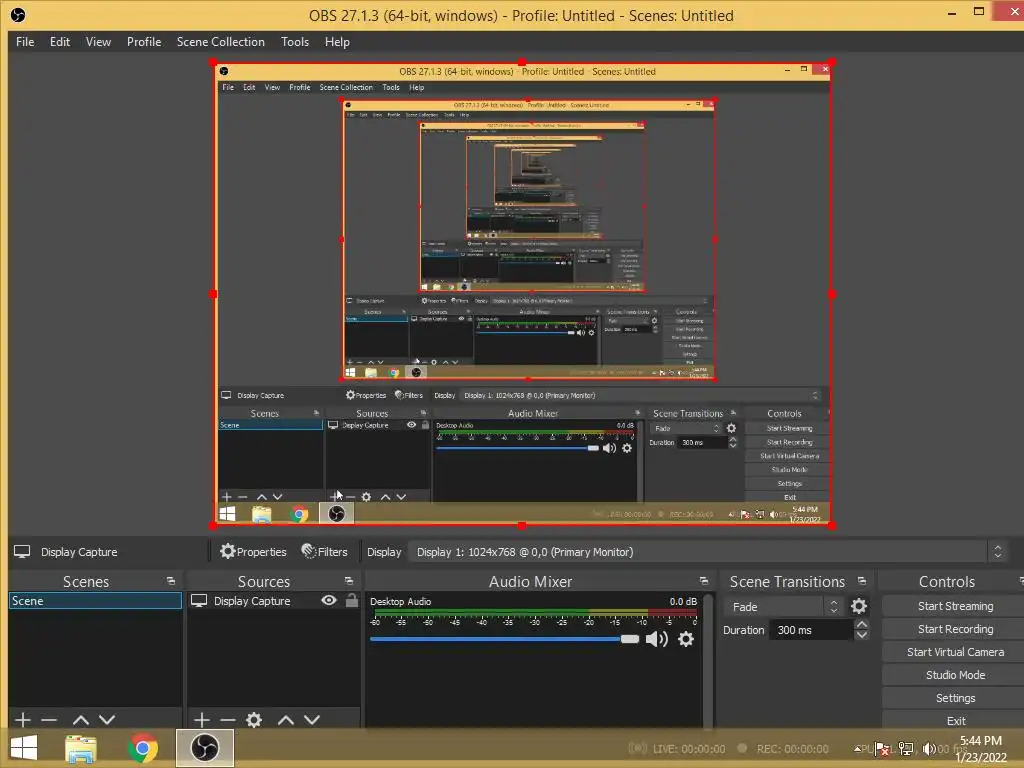Open the Windows Start menu

[x=24, y=748]
